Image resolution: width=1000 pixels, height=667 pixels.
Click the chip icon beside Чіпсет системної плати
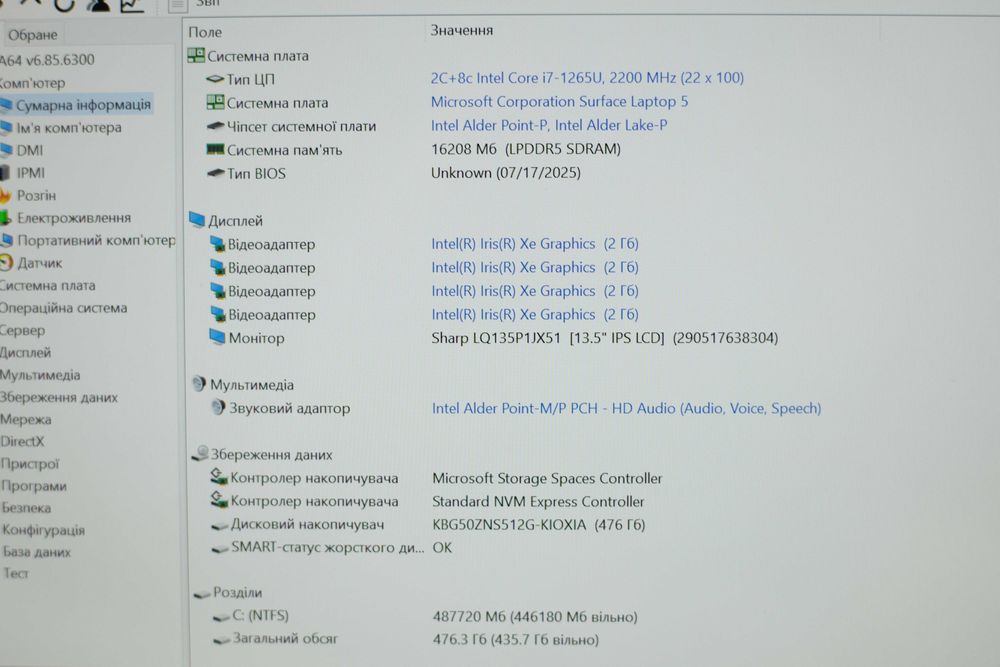[216, 126]
